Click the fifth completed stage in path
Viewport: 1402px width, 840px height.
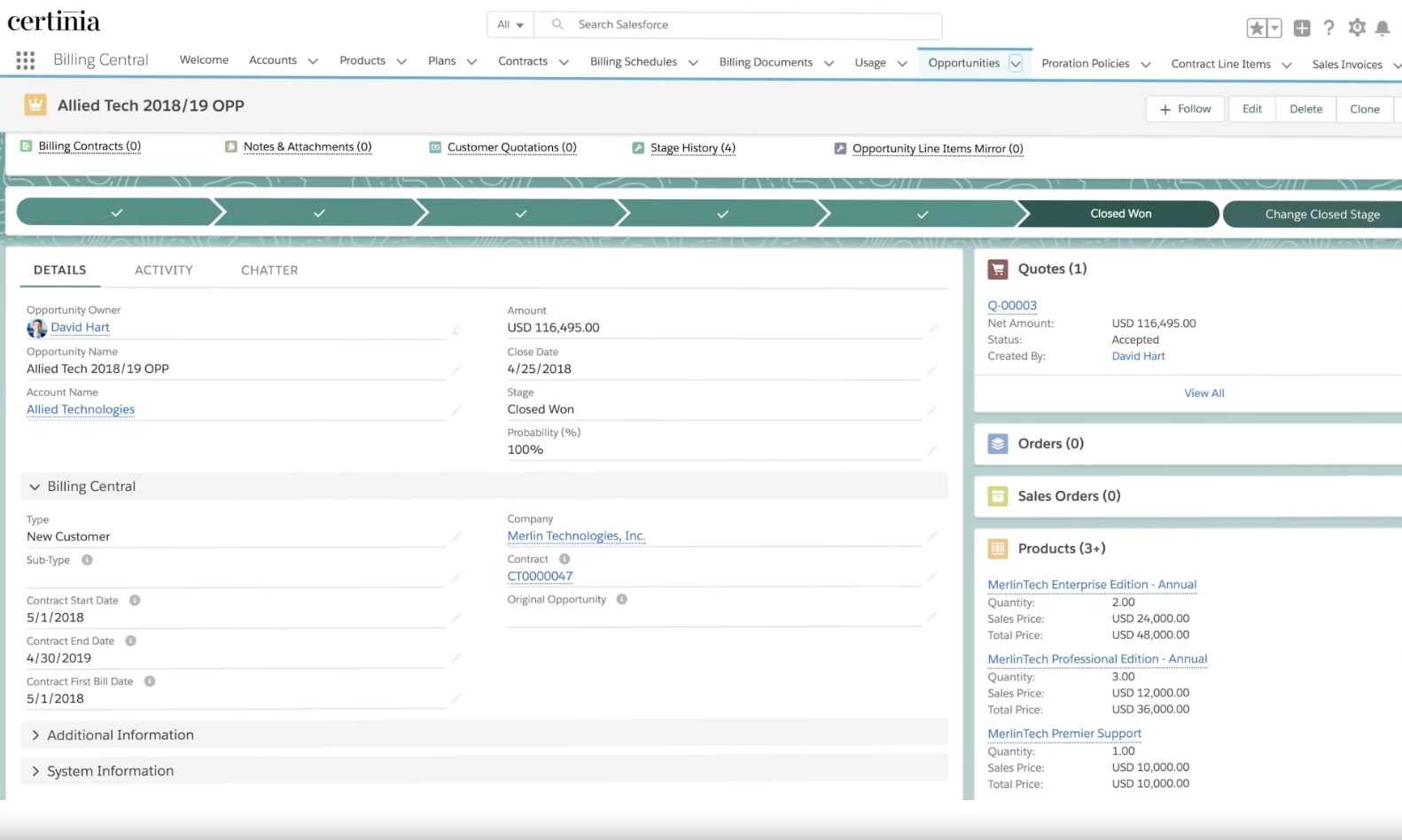[x=922, y=214]
